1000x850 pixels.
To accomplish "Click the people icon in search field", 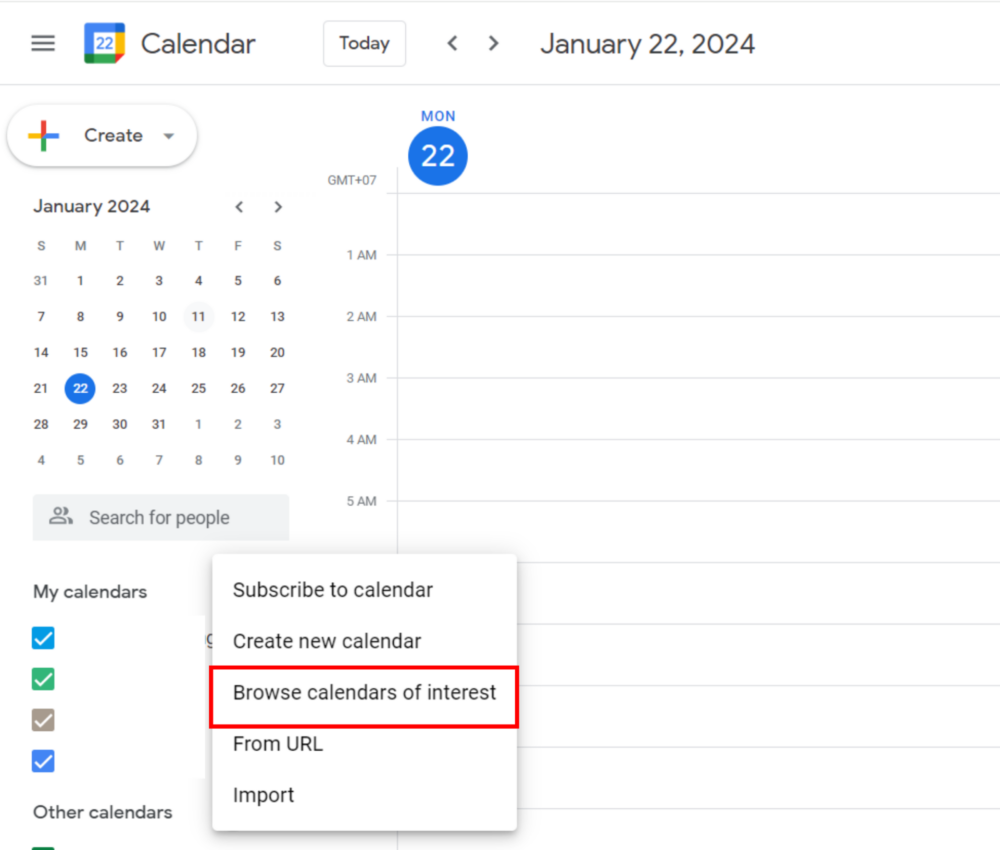I will click(x=61, y=517).
